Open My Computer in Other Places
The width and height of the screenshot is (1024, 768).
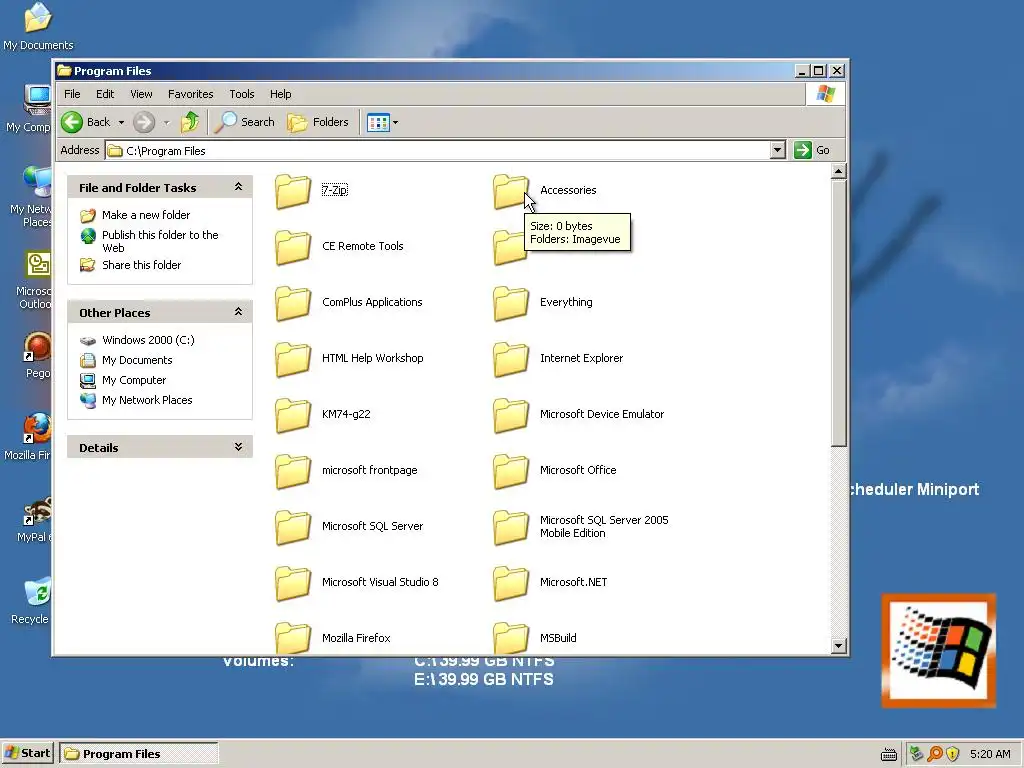coord(134,380)
